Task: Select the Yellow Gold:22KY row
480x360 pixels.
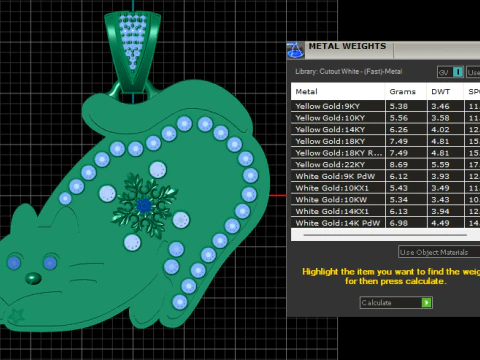Action: point(385,164)
